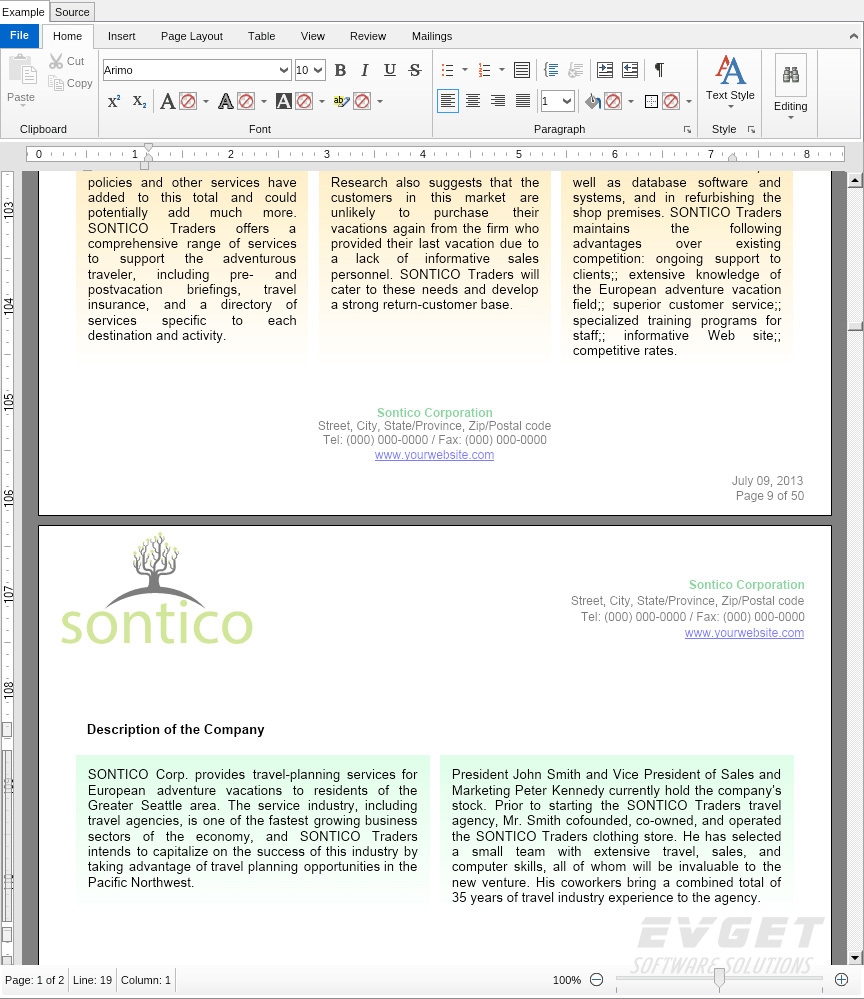This screenshot has width=864, height=999.
Task: Switch to the Review tab
Action: [x=368, y=36]
